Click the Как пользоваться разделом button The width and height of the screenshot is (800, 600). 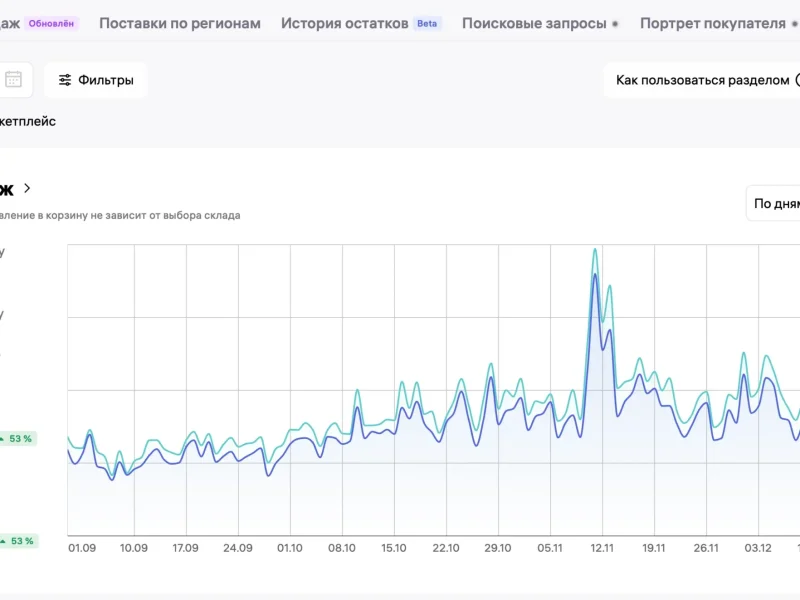click(702, 80)
